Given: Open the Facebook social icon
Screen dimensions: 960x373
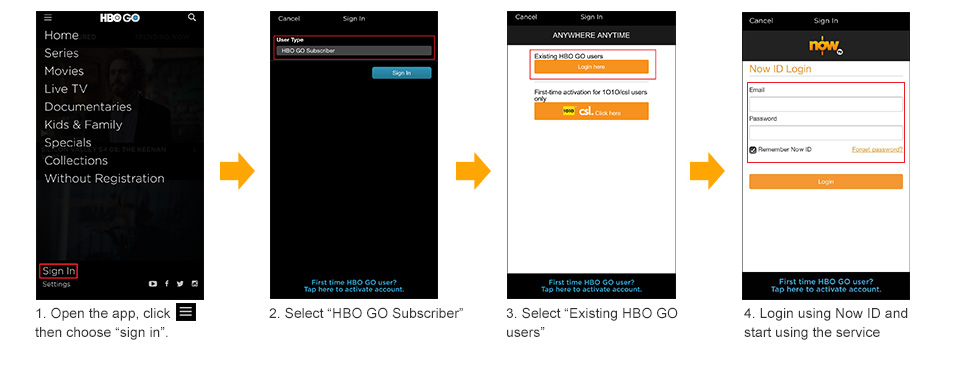Looking at the screenshot, I should pyautogui.click(x=167, y=284).
